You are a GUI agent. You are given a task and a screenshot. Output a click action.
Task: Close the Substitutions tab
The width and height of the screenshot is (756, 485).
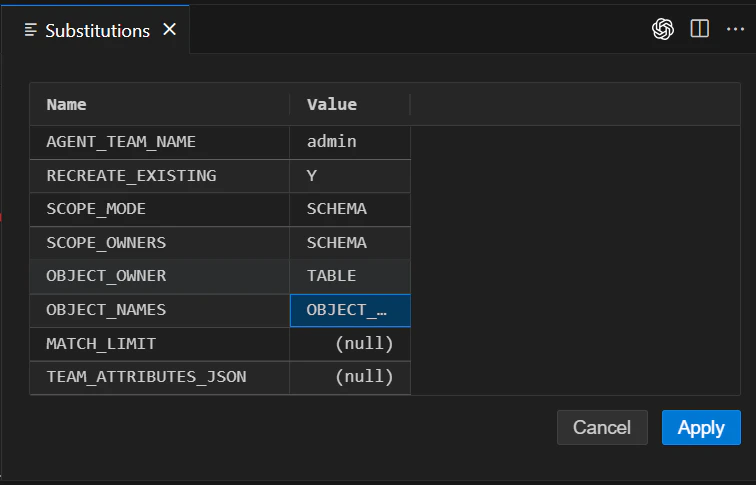[170, 30]
